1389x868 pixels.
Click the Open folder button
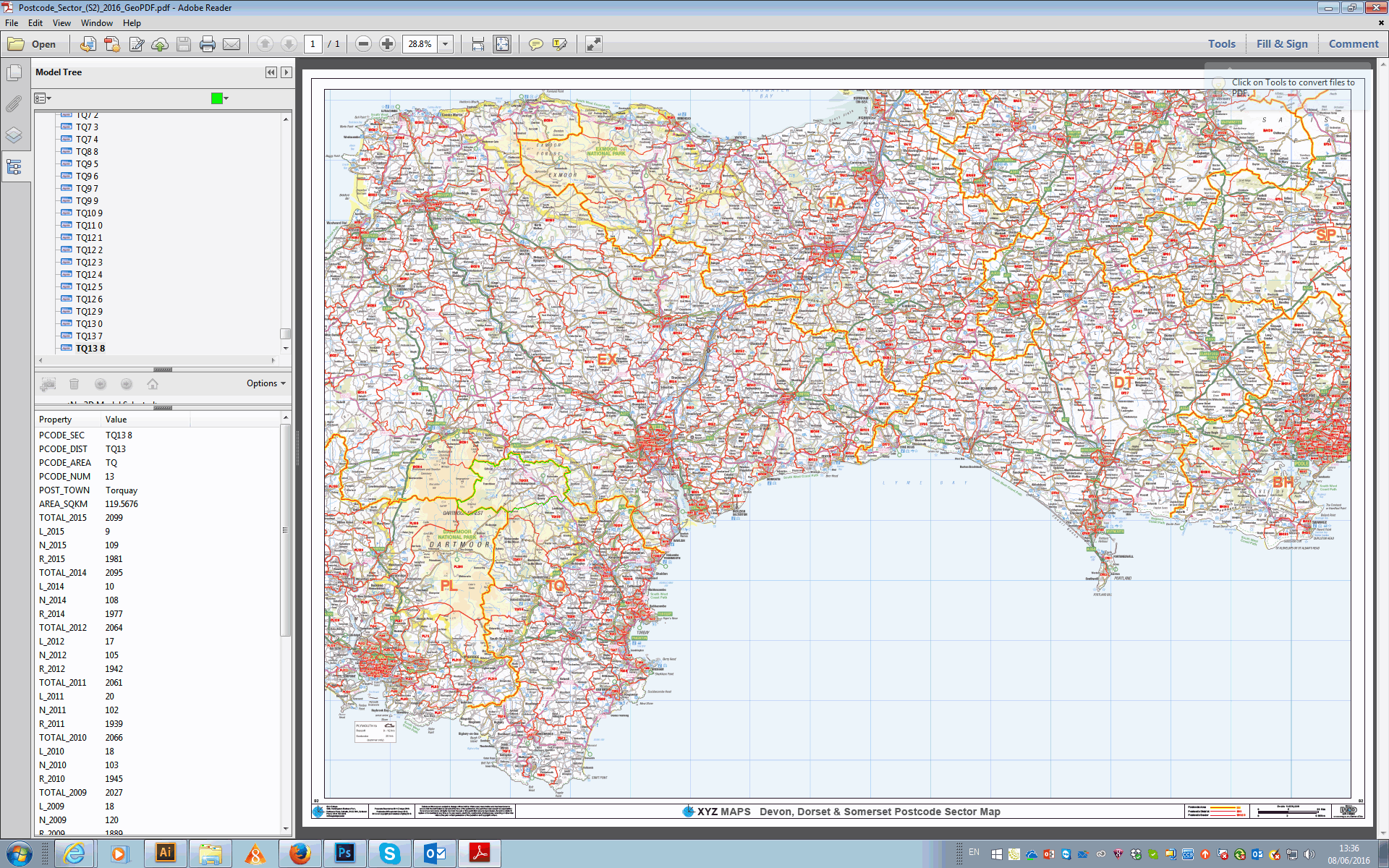[x=32, y=44]
